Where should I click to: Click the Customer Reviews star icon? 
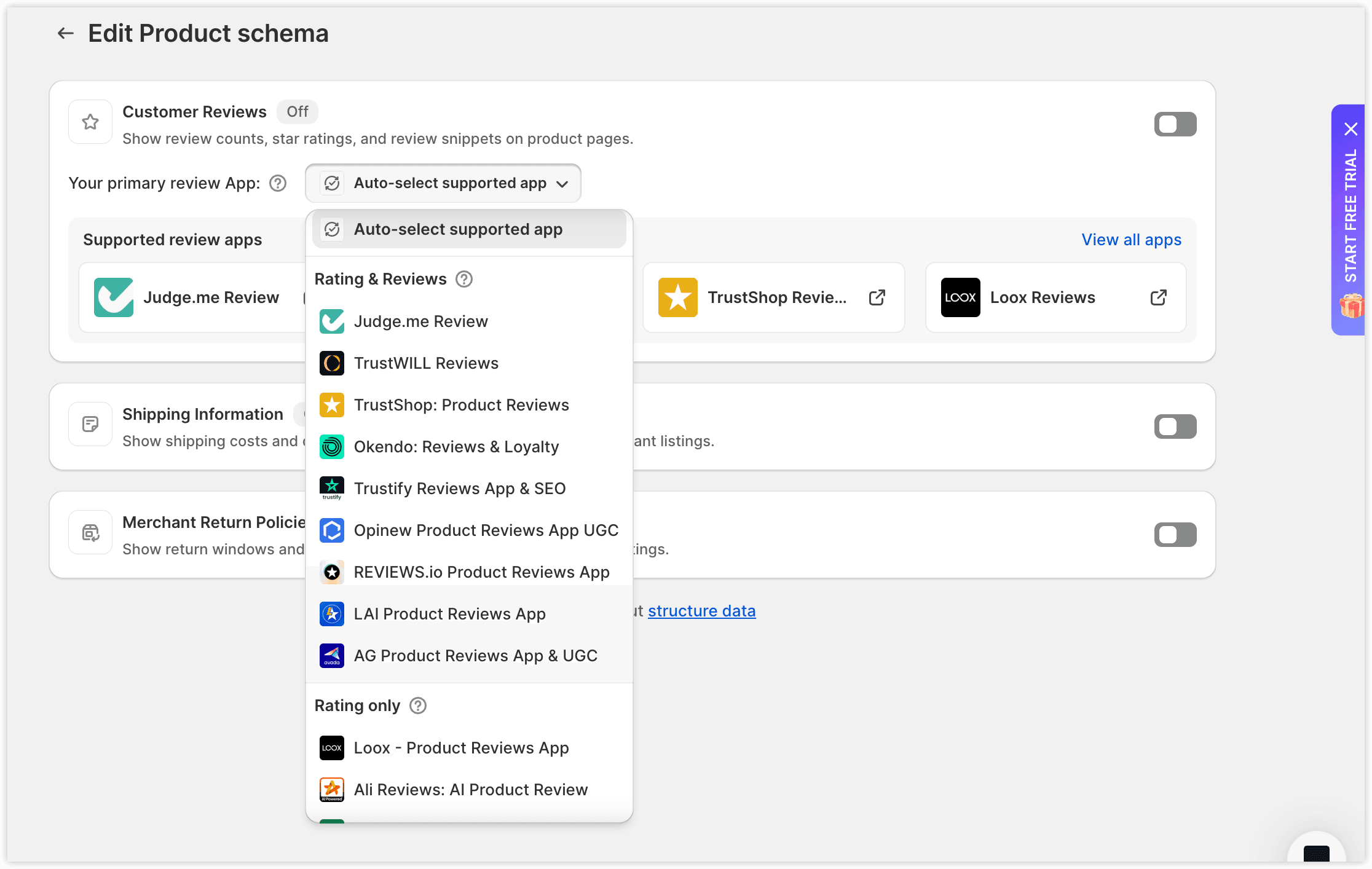tap(90, 122)
